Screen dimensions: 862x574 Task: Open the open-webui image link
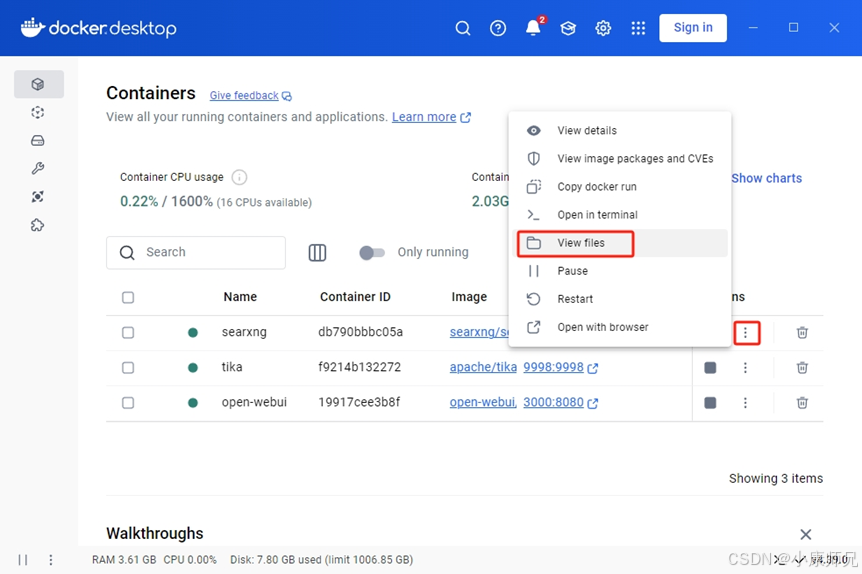point(483,402)
